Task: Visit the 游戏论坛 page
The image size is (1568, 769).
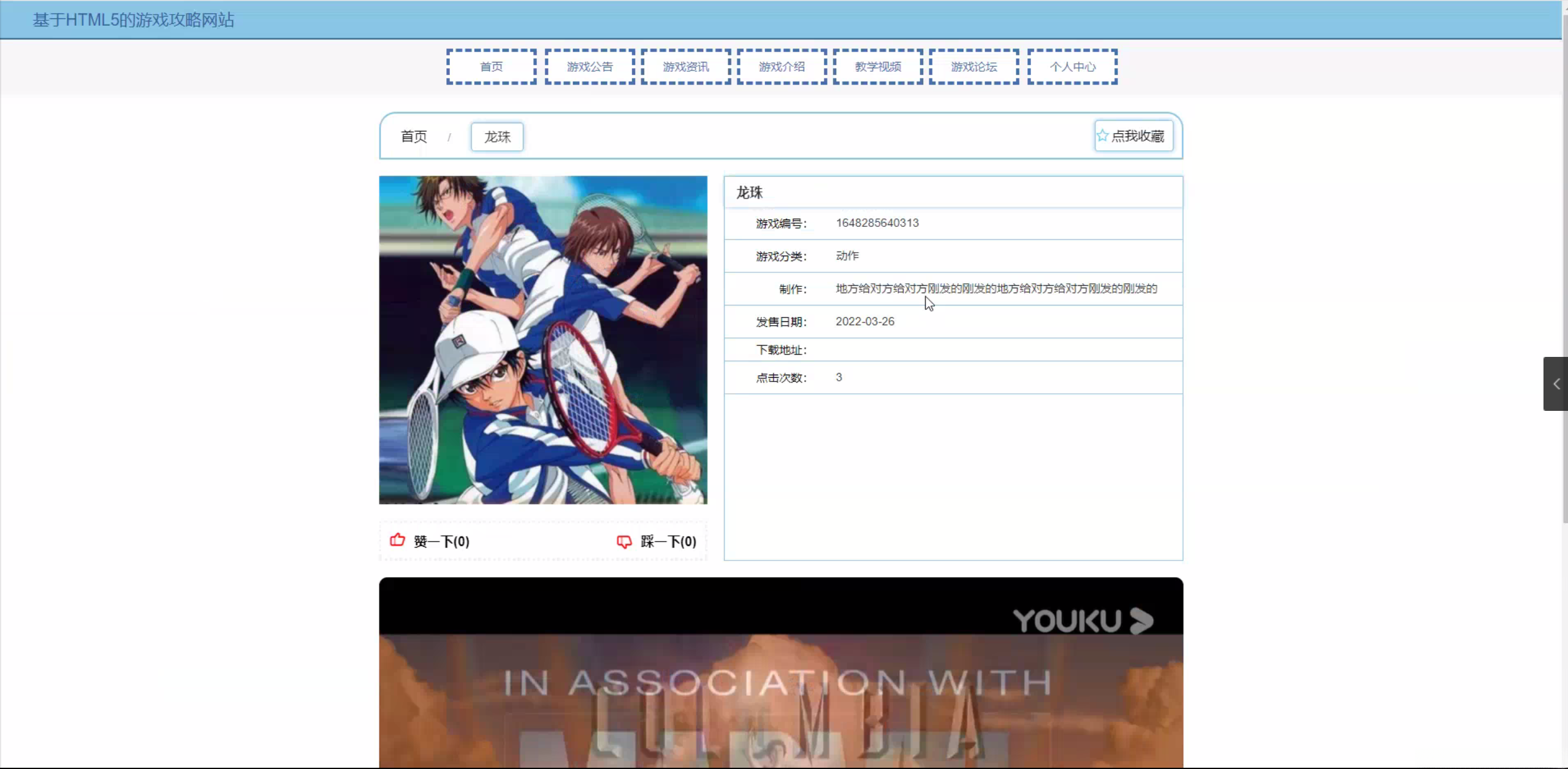Action: (973, 67)
